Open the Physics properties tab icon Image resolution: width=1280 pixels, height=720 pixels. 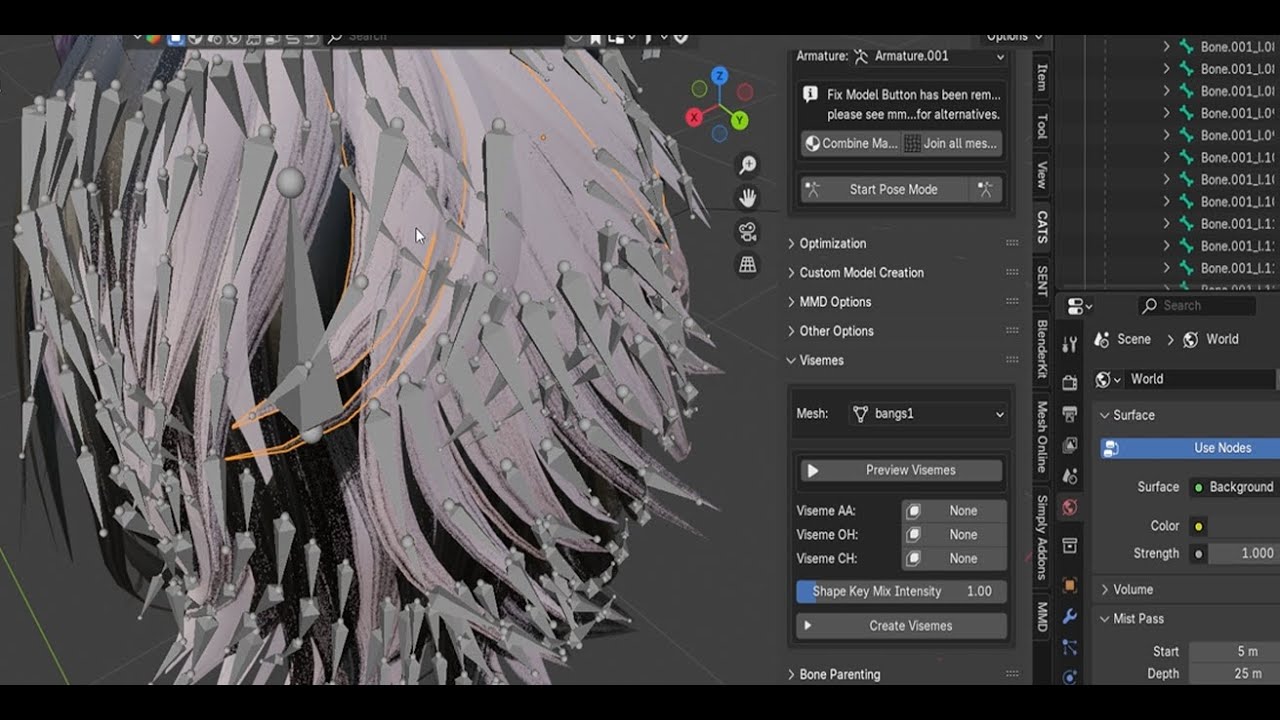[x=1069, y=676]
